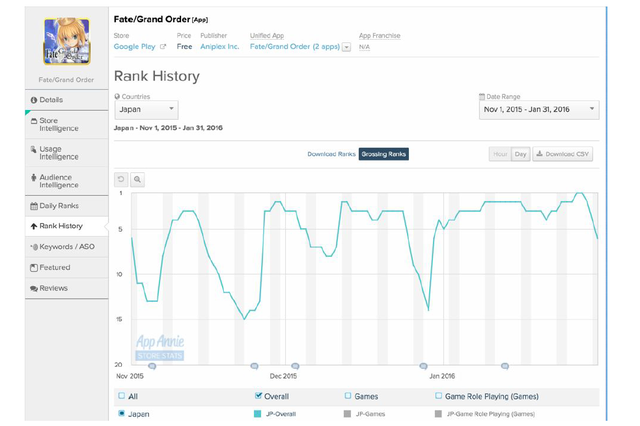Open Usage Intelligence section
Screen dimensions: 640x426
[x=67, y=153]
